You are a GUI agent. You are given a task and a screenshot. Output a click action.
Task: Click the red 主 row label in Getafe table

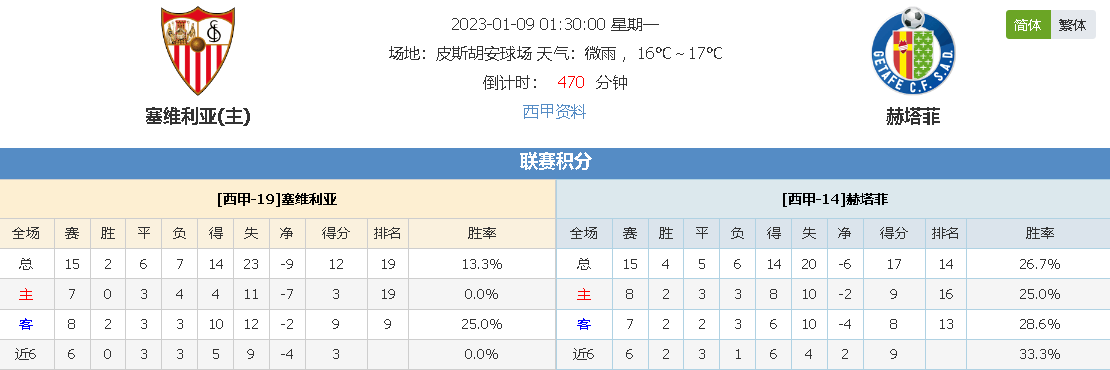tap(583, 294)
